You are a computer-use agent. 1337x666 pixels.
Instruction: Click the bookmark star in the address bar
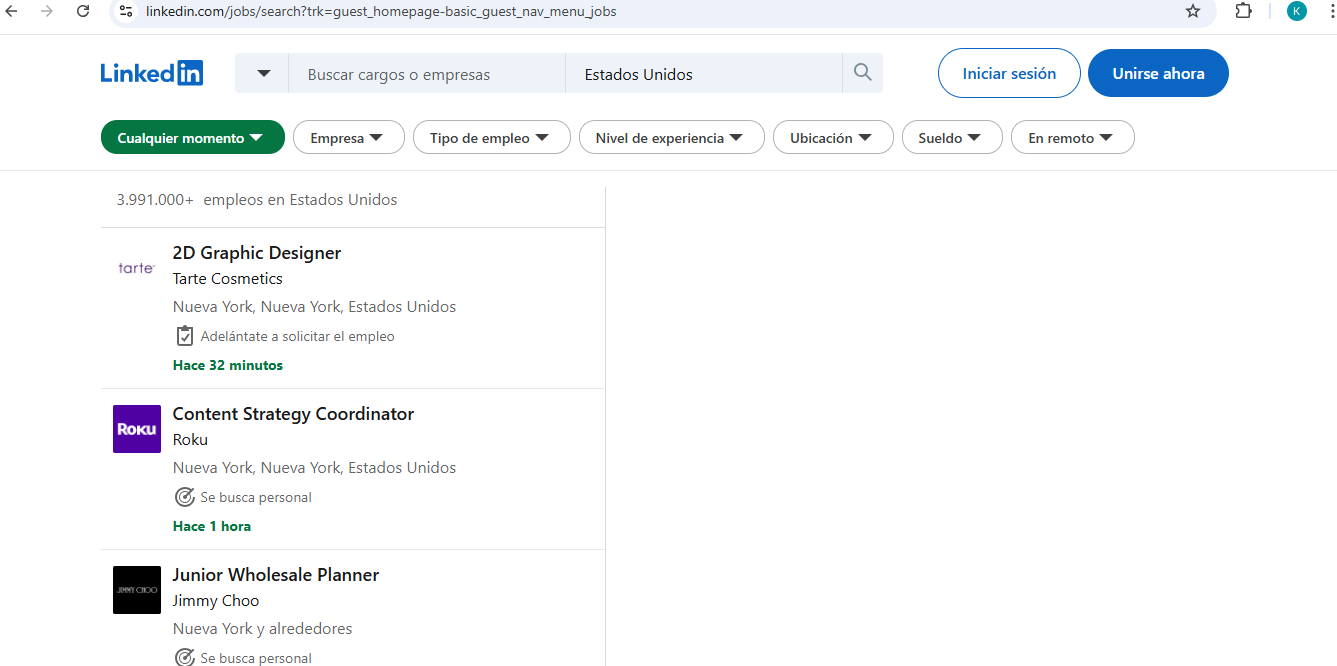pyautogui.click(x=1192, y=12)
